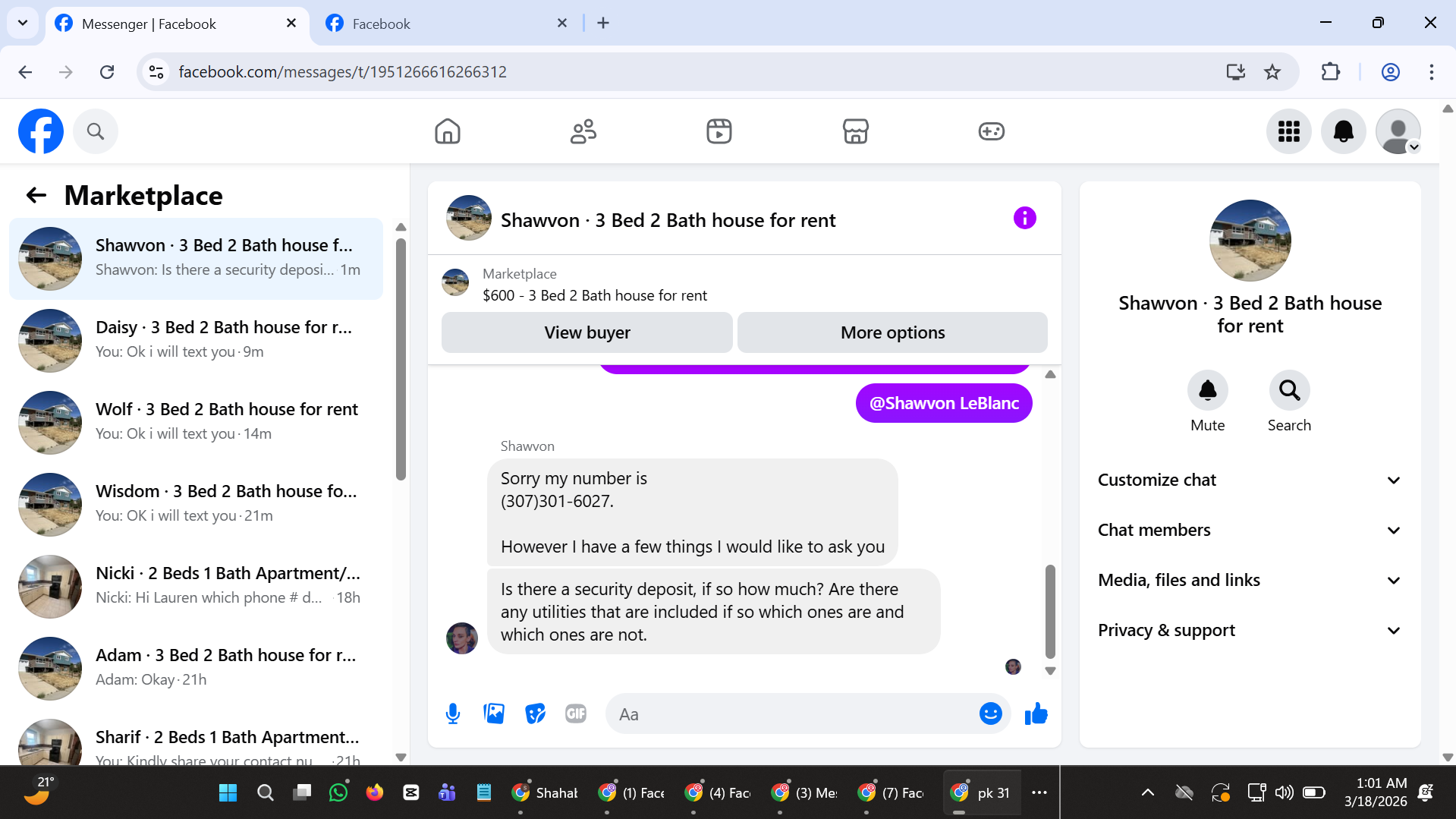Click the address bar URL field
The width and height of the screenshot is (1456, 819).
tap(683, 72)
